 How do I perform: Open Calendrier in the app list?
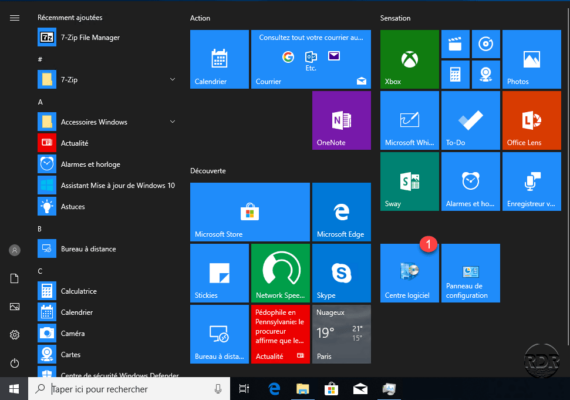(x=108, y=312)
